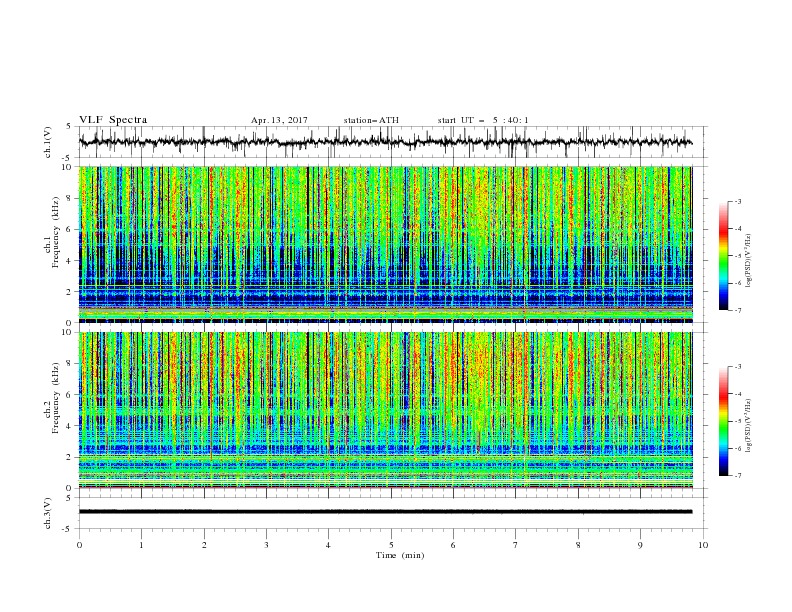This screenshot has width=792, height=612.
Task: Select the date text "Apr. 13, 2017"
Action: [279, 120]
